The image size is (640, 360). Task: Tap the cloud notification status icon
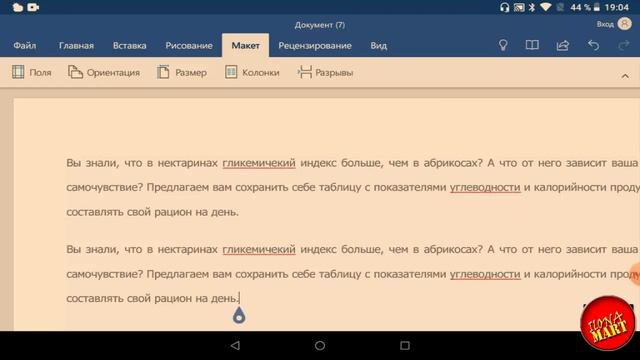click(18, 7)
